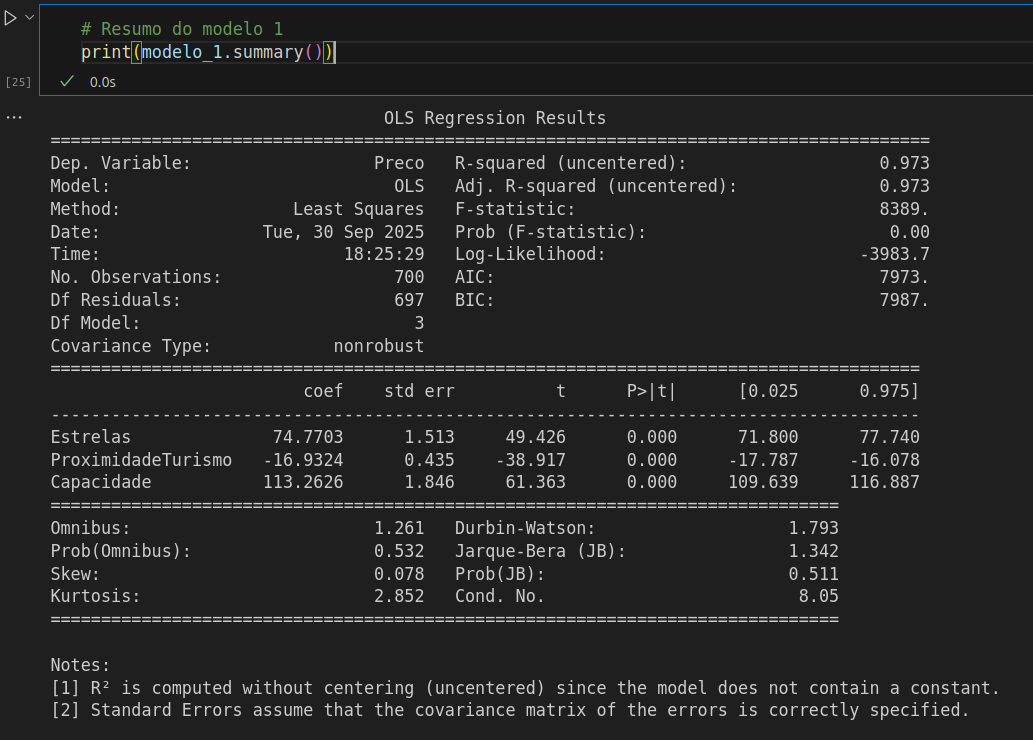Run the modelo_1 summary cell
Image resolution: width=1033 pixels, height=740 pixels.
point(10,18)
